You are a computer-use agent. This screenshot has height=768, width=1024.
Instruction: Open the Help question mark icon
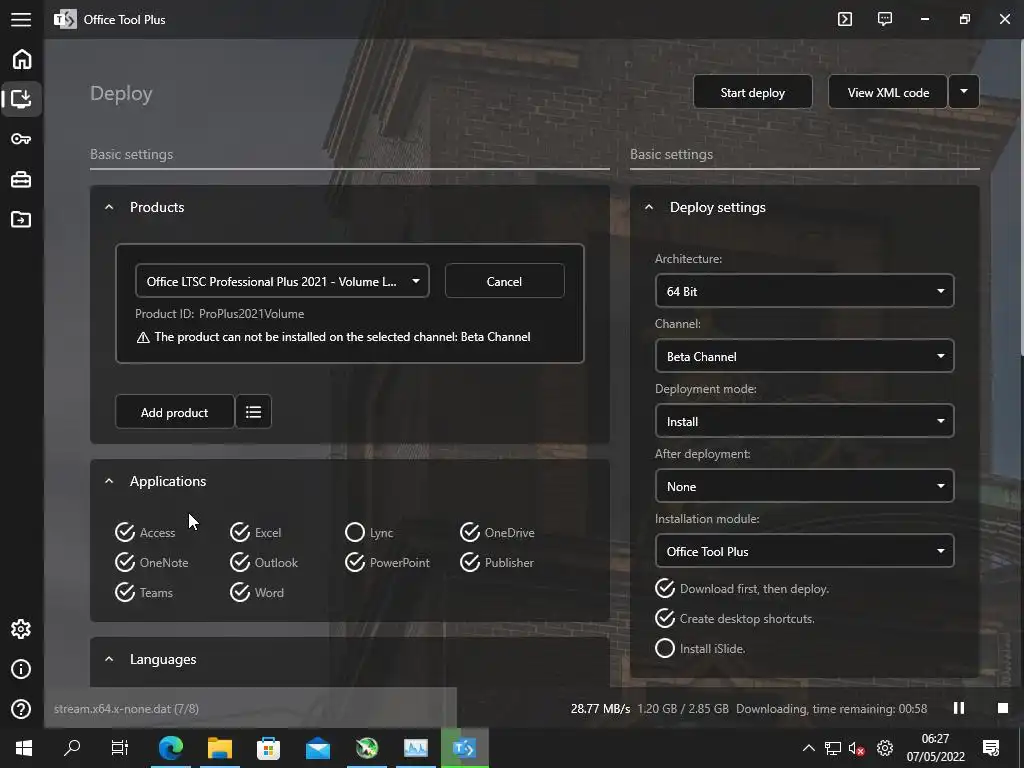point(22,709)
